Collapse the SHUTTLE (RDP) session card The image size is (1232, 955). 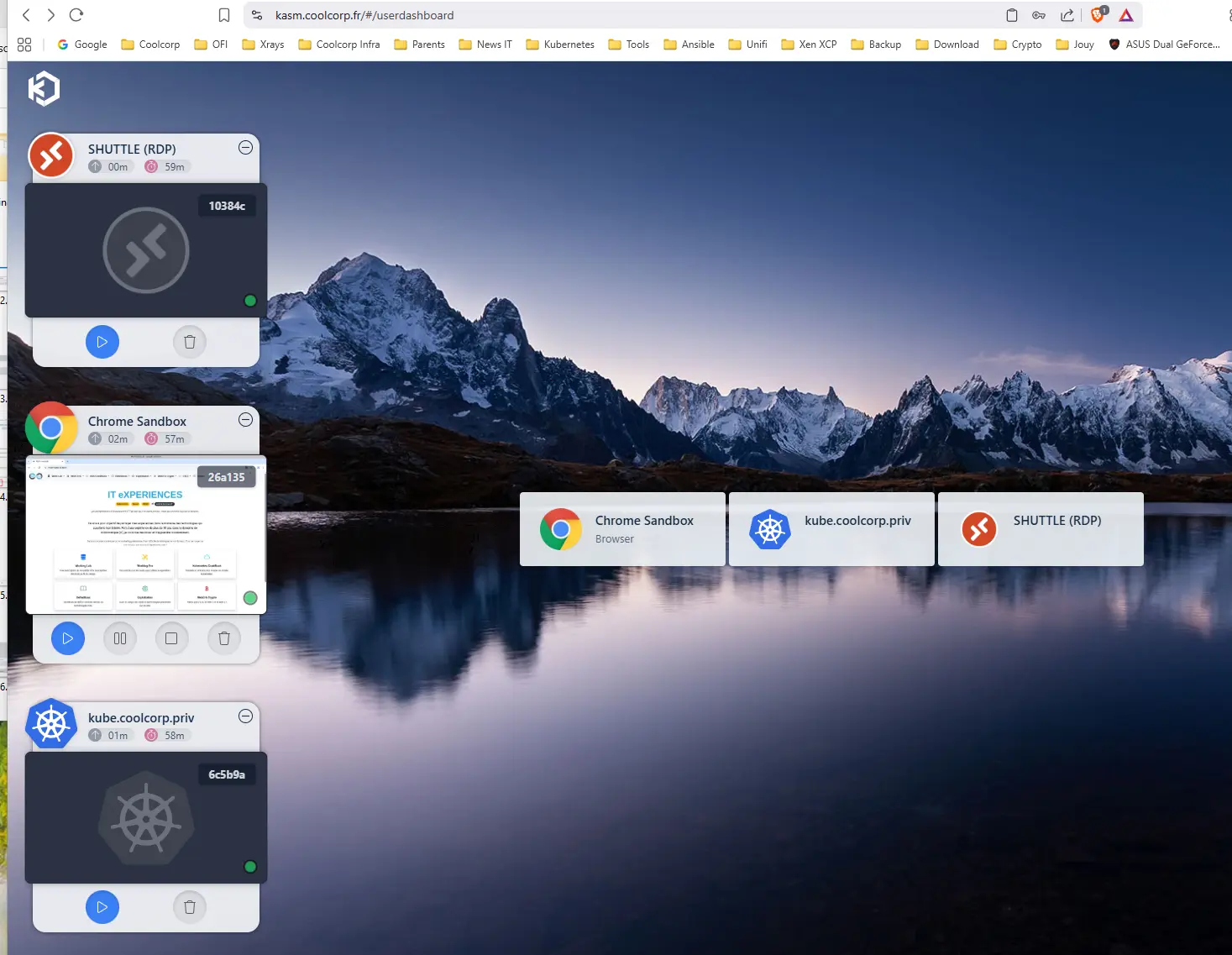click(x=245, y=148)
